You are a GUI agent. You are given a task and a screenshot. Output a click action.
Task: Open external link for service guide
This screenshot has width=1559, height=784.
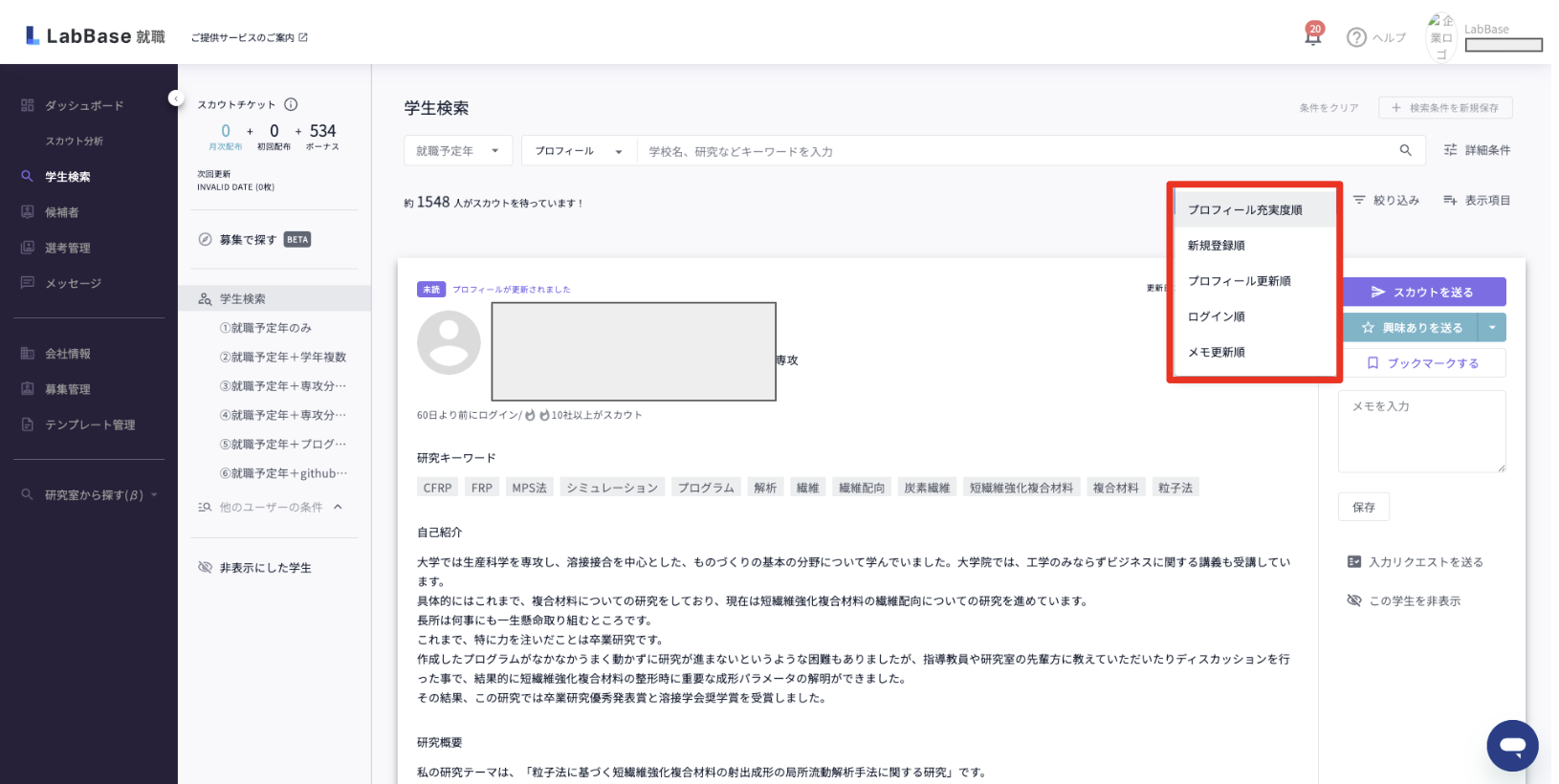coord(249,37)
